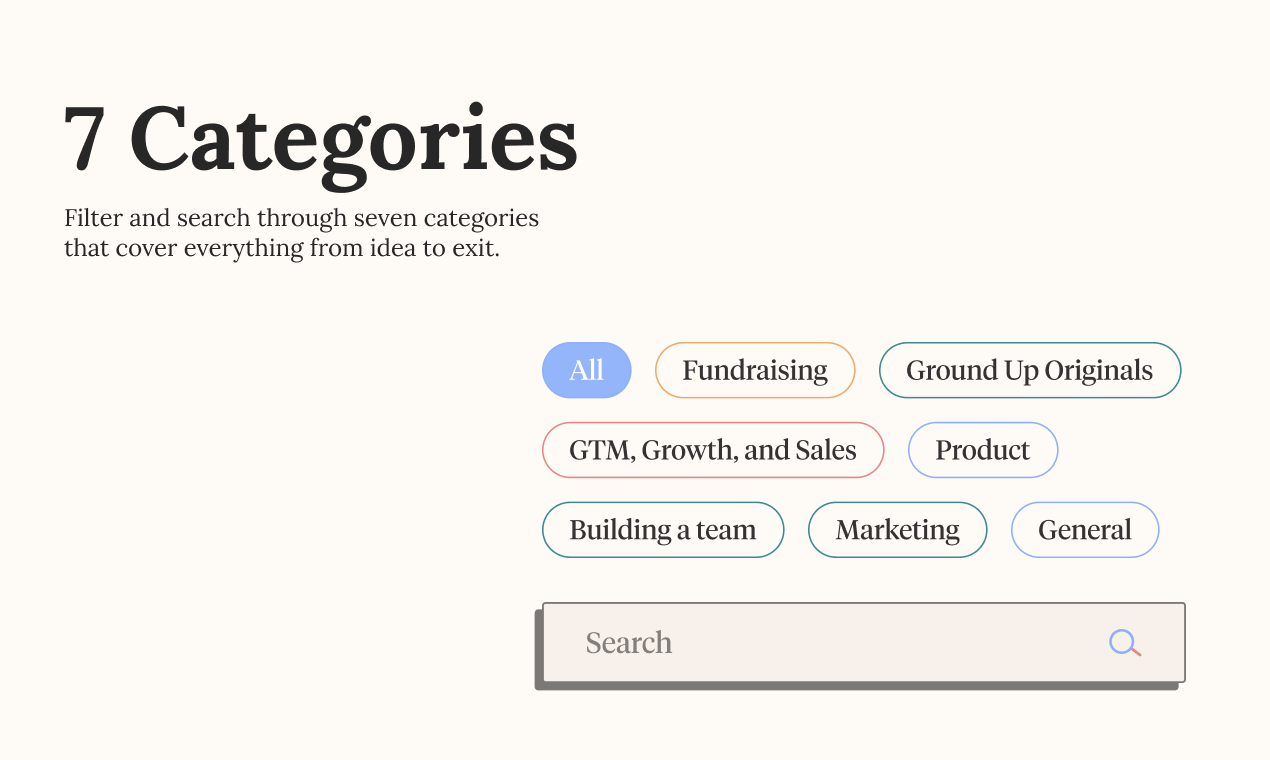Click the blue-outlined Product pill

pyautogui.click(x=983, y=450)
